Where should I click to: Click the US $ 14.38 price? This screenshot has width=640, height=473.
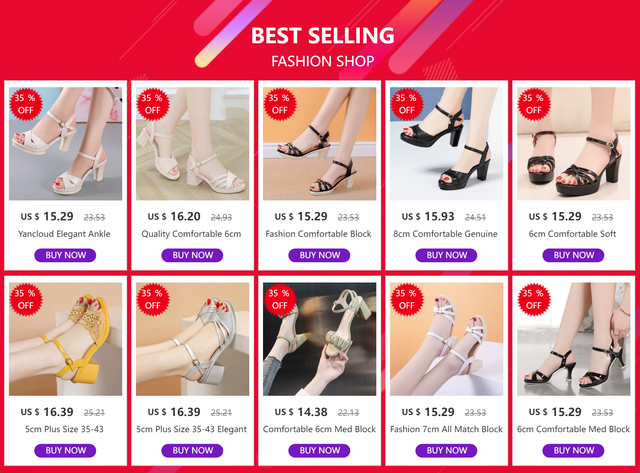coord(301,412)
